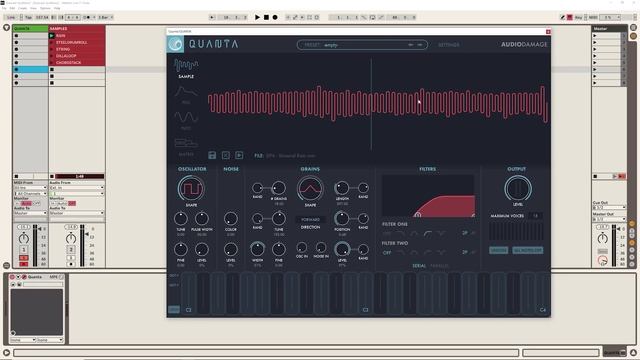Select Parallel filter routing
640x360 pixels.
pos(439,266)
